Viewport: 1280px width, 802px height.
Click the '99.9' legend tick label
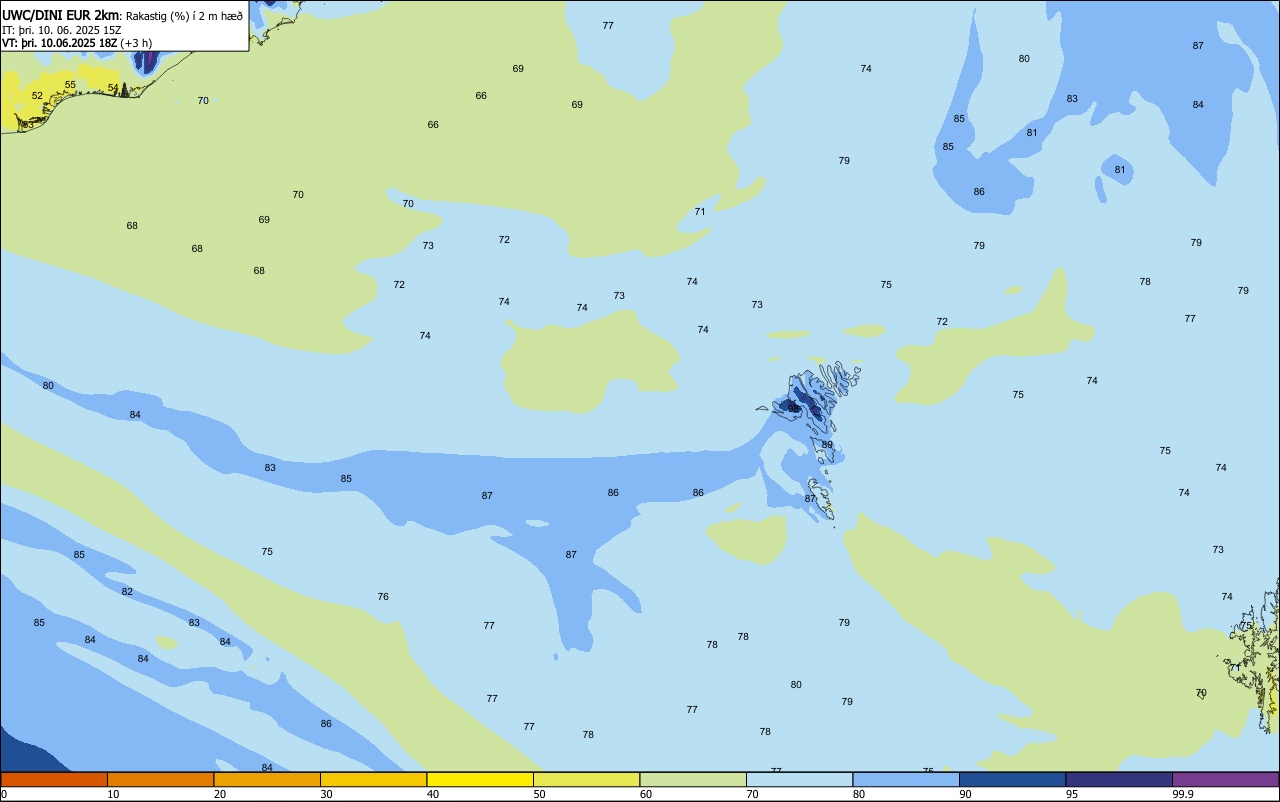1183,794
